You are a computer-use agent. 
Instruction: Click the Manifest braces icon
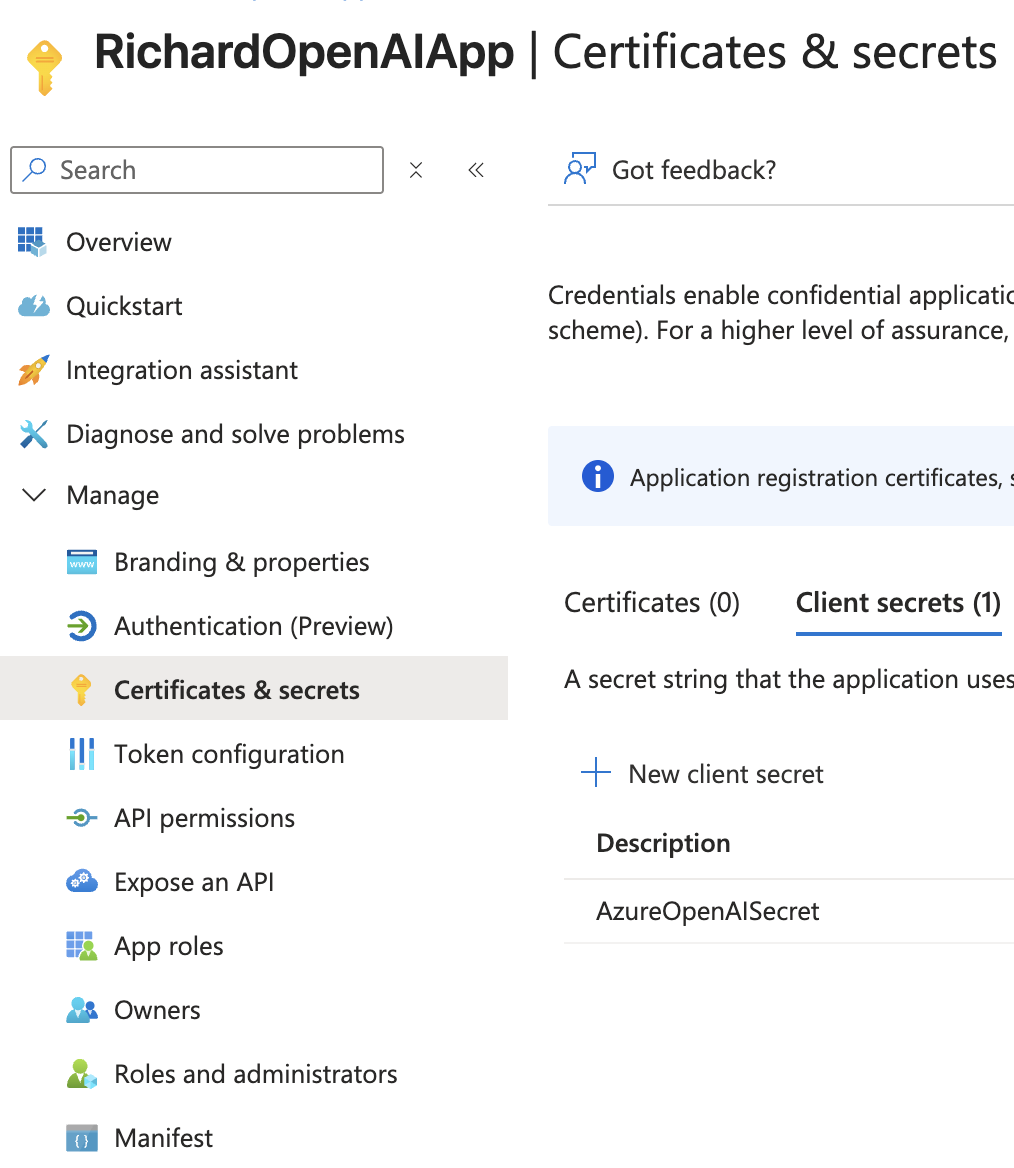pos(81,1138)
